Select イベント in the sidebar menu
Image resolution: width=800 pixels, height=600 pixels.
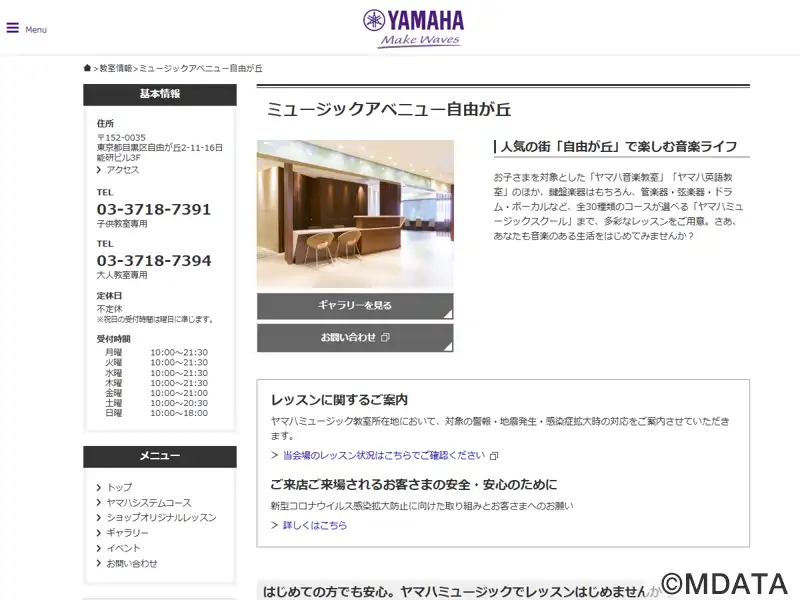click(x=123, y=548)
